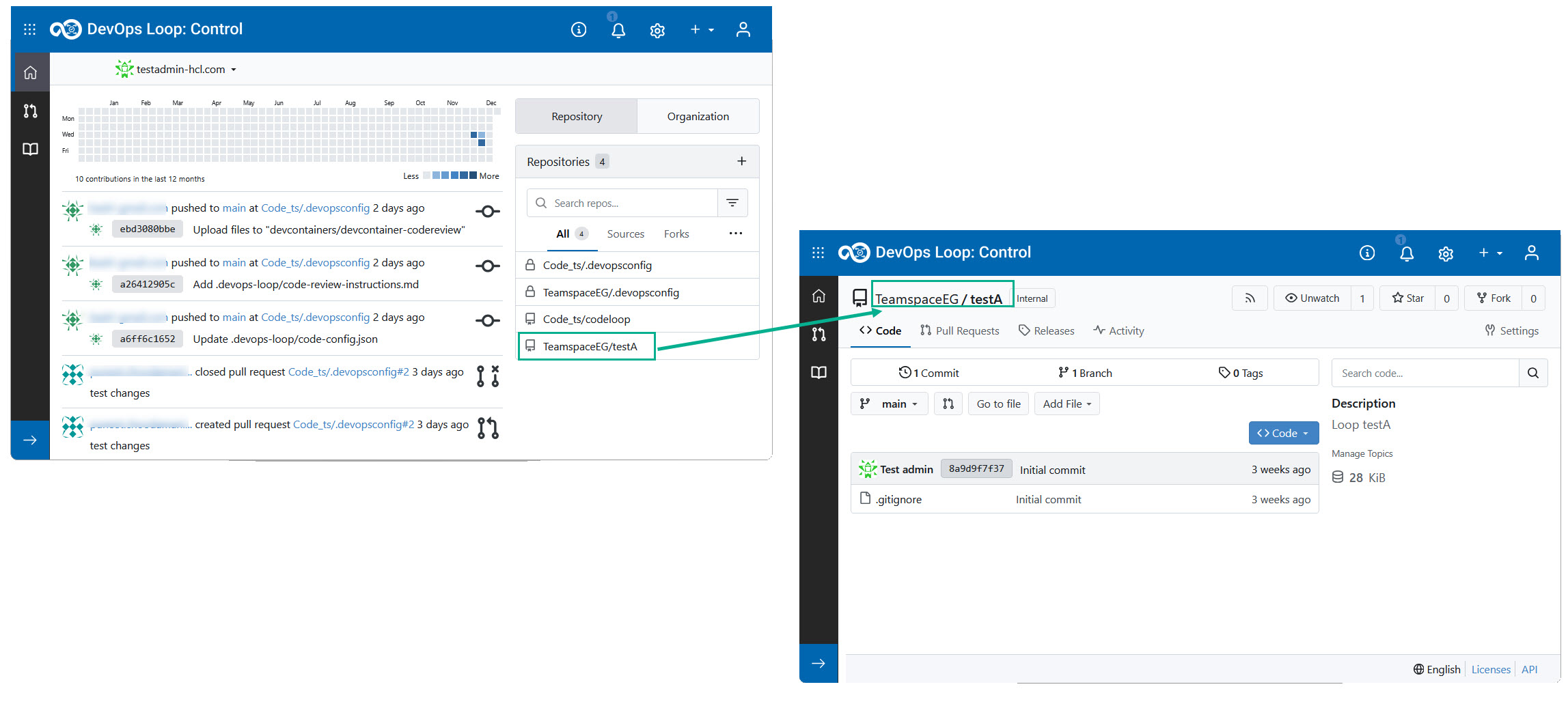Open book icon in repository window sidebar
The image size is (1568, 704).
[819, 372]
